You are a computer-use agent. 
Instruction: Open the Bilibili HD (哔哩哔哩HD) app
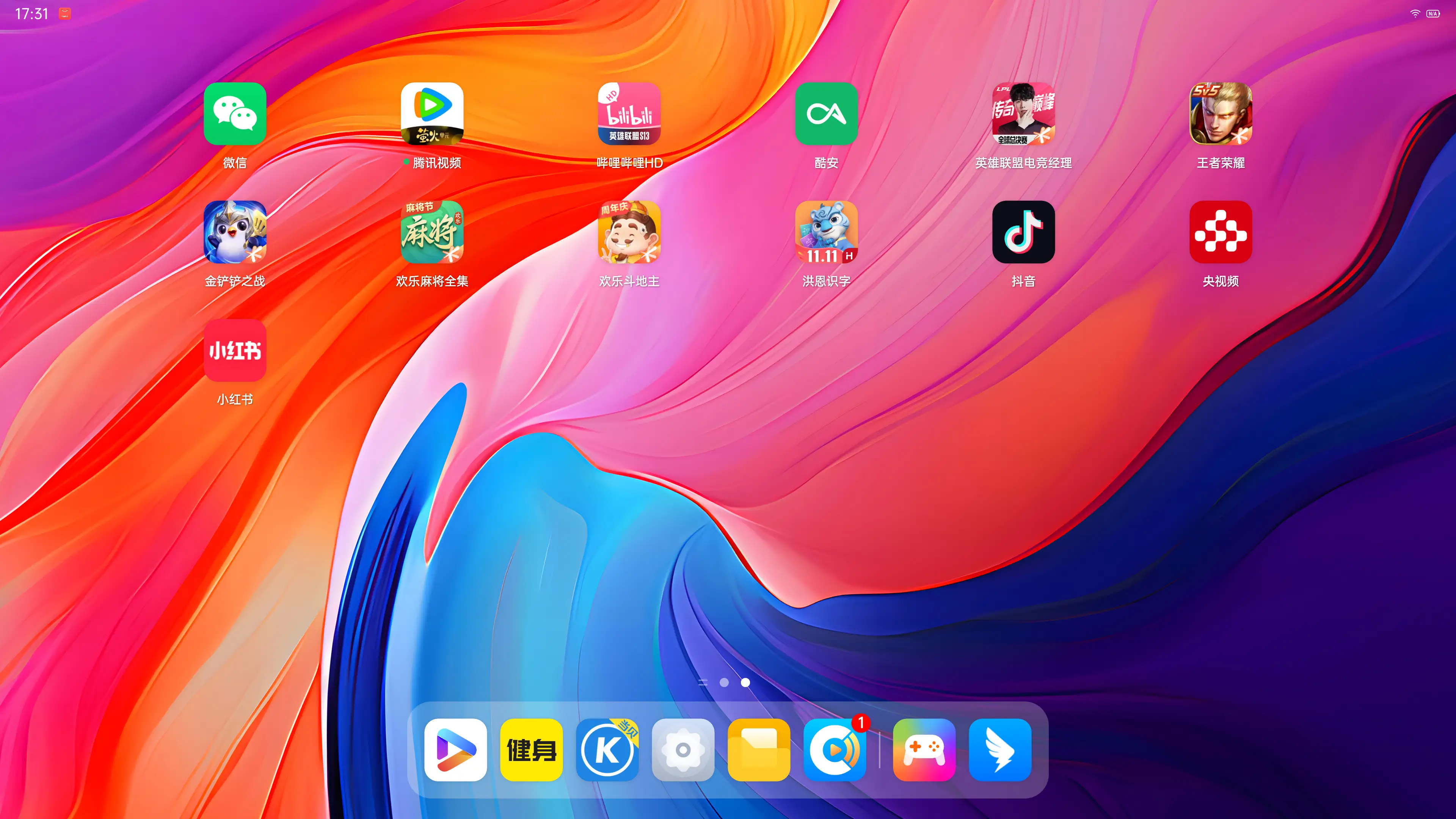click(x=629, y=114)
